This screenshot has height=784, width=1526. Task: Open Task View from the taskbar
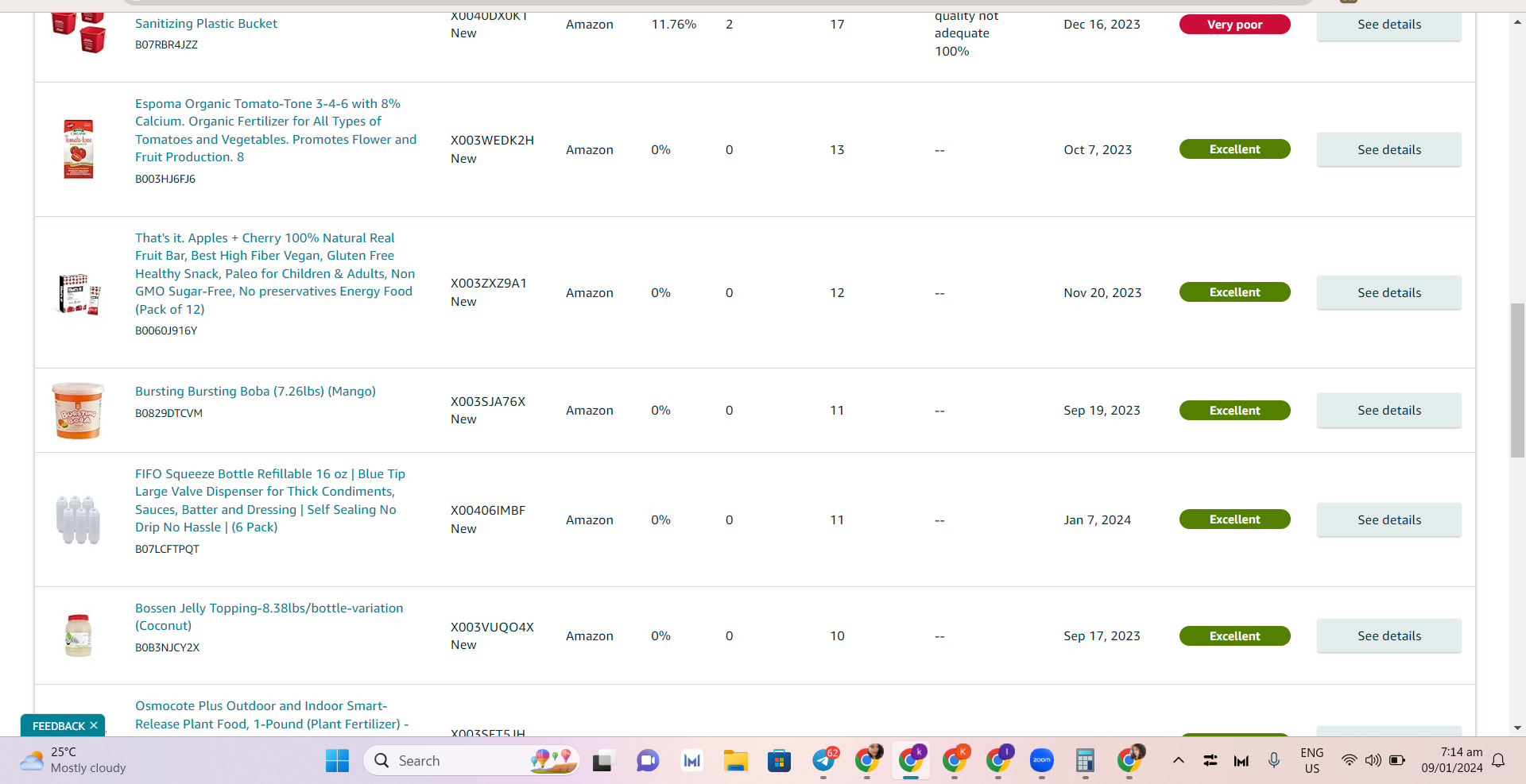click(x=604, y=761)
